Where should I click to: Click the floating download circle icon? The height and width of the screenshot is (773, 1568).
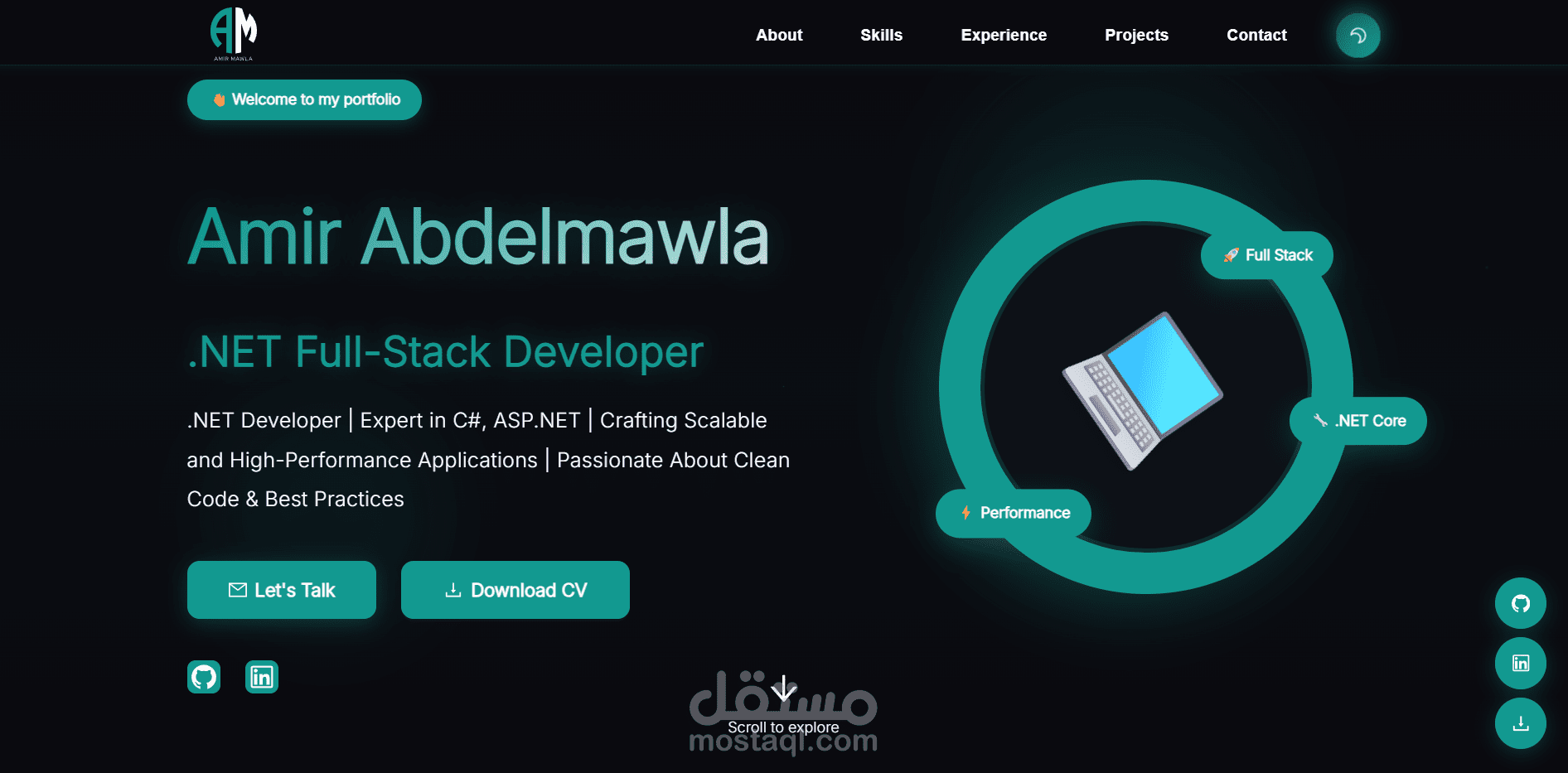pos(1520,723)
